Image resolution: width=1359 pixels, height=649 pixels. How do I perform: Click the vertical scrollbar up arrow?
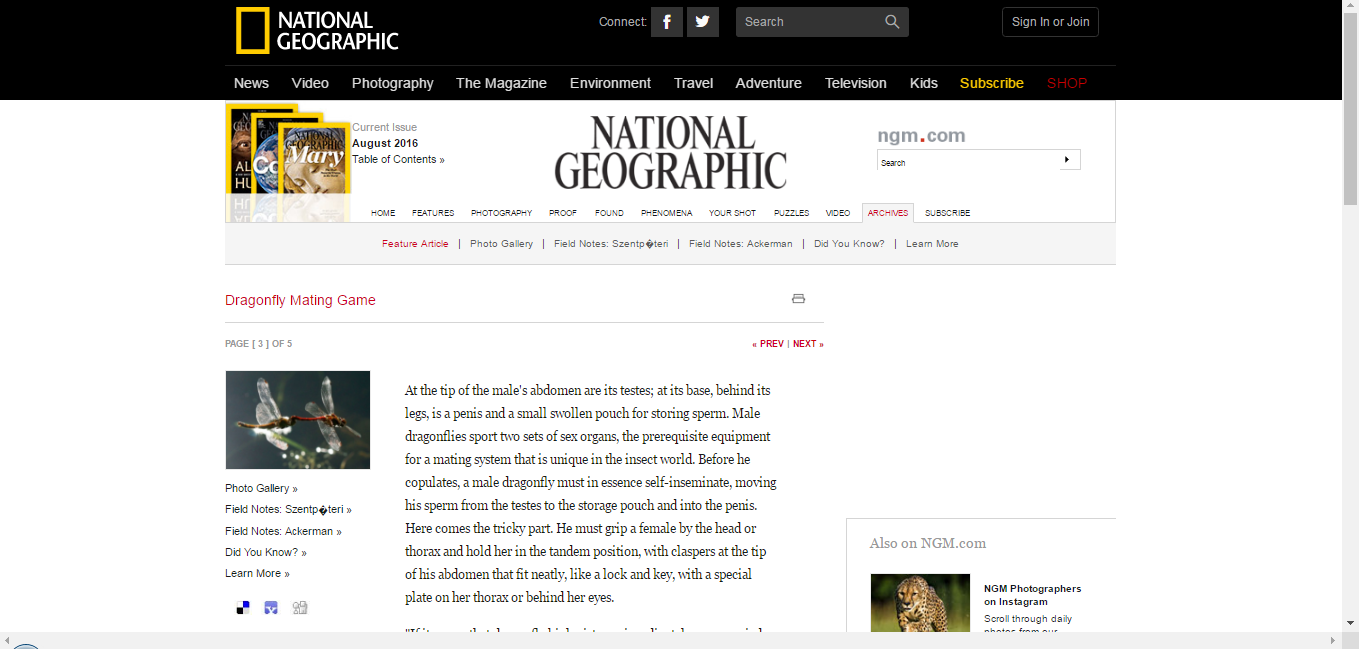tap(1350, 8)
